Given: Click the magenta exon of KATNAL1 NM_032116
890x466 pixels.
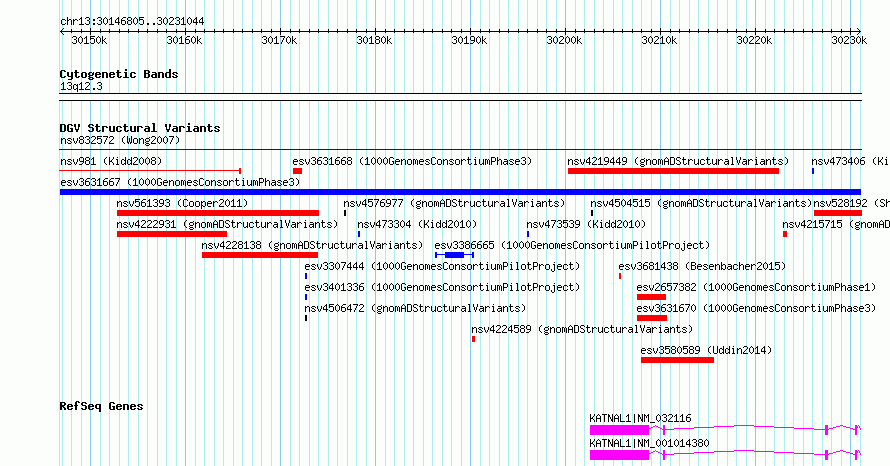Looking at the screenshot, I should coord(619,430).
